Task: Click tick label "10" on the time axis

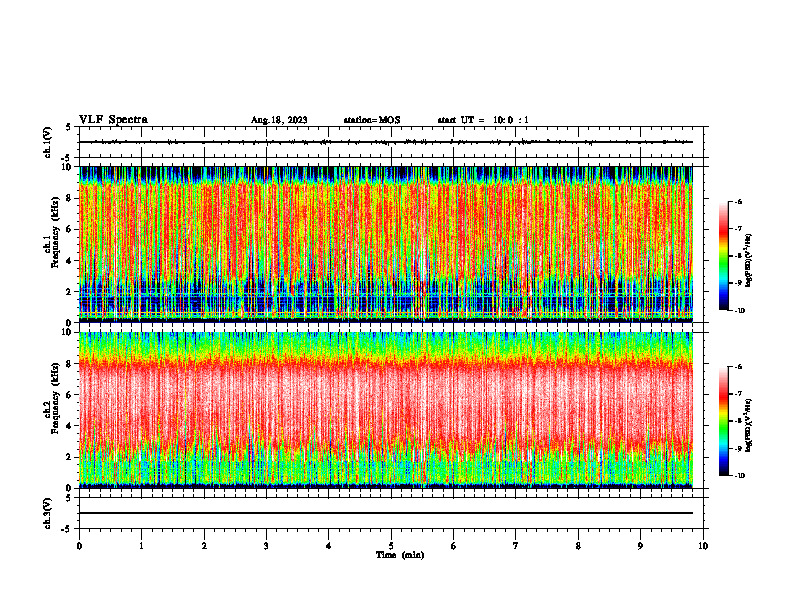Action: click(x=703, y=546)
